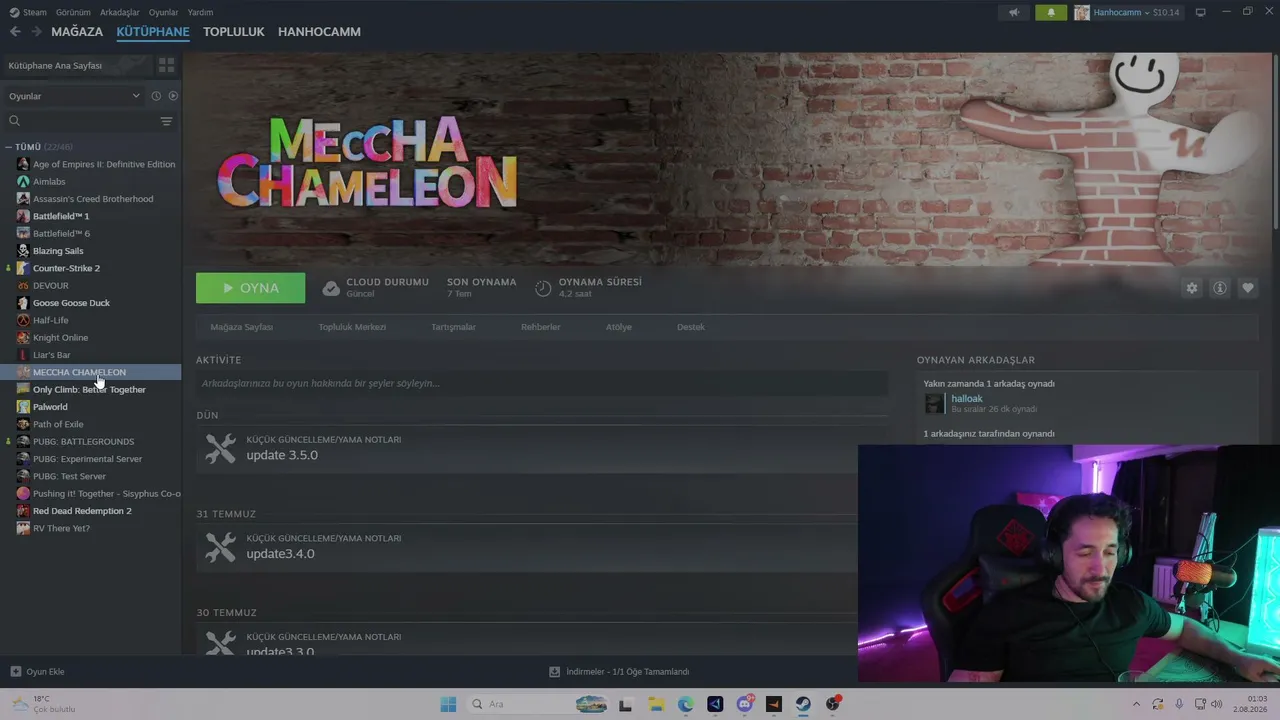1280x720 pixels.
Task: Click the wrench icon beside update3.4.0
Action: (220, 547)
